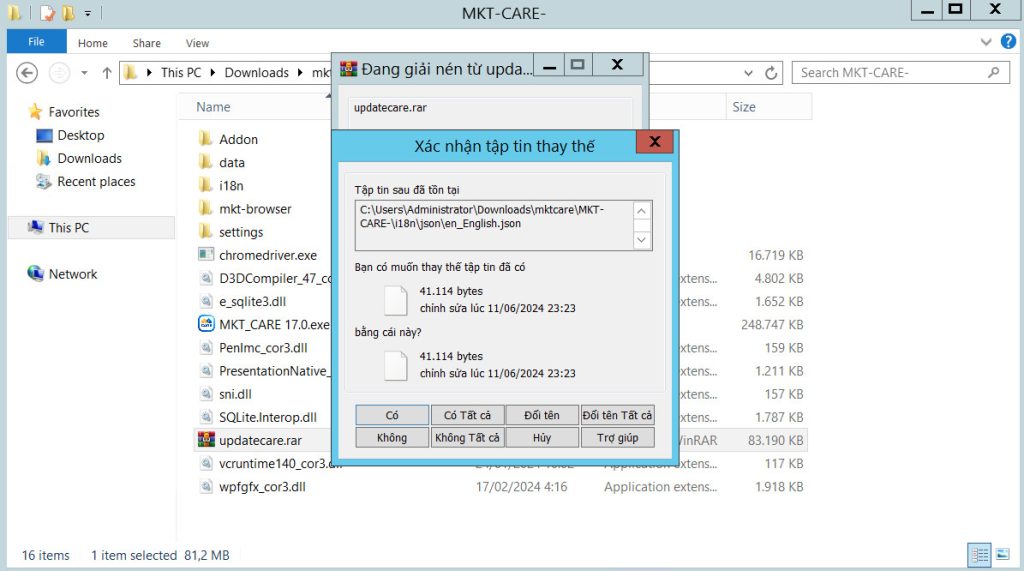Expand arrow after This PC in address bar

213,73
